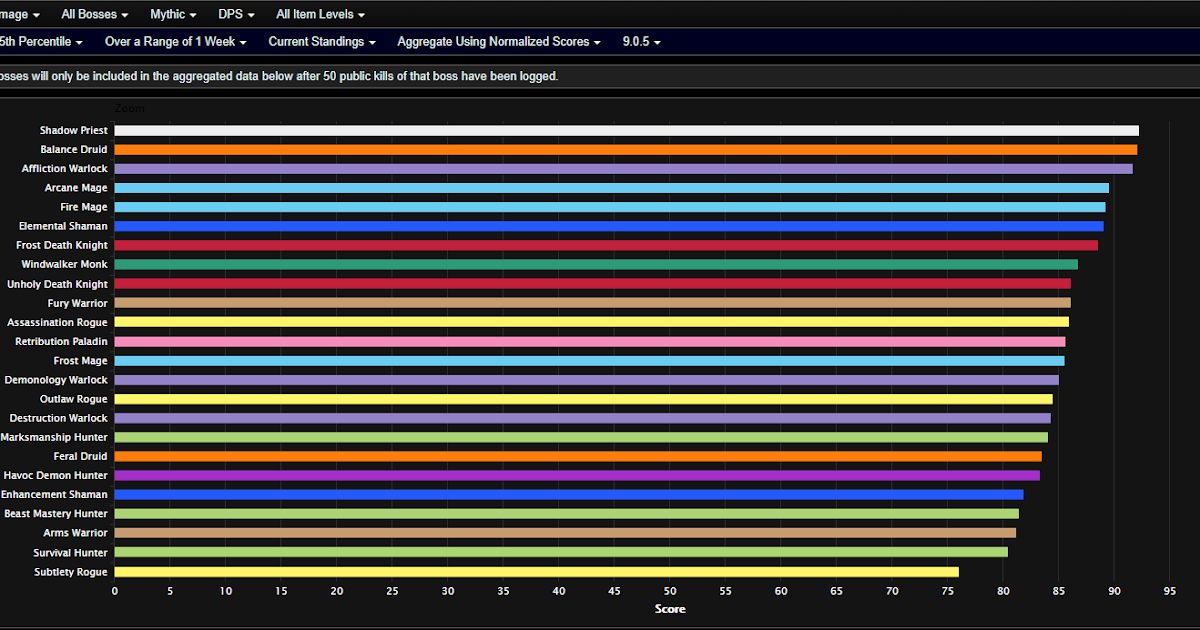Viewport: 1200px width, 630px height.
Task: Click the Elemental Shaman blue bar
Action: pos(609,226)
